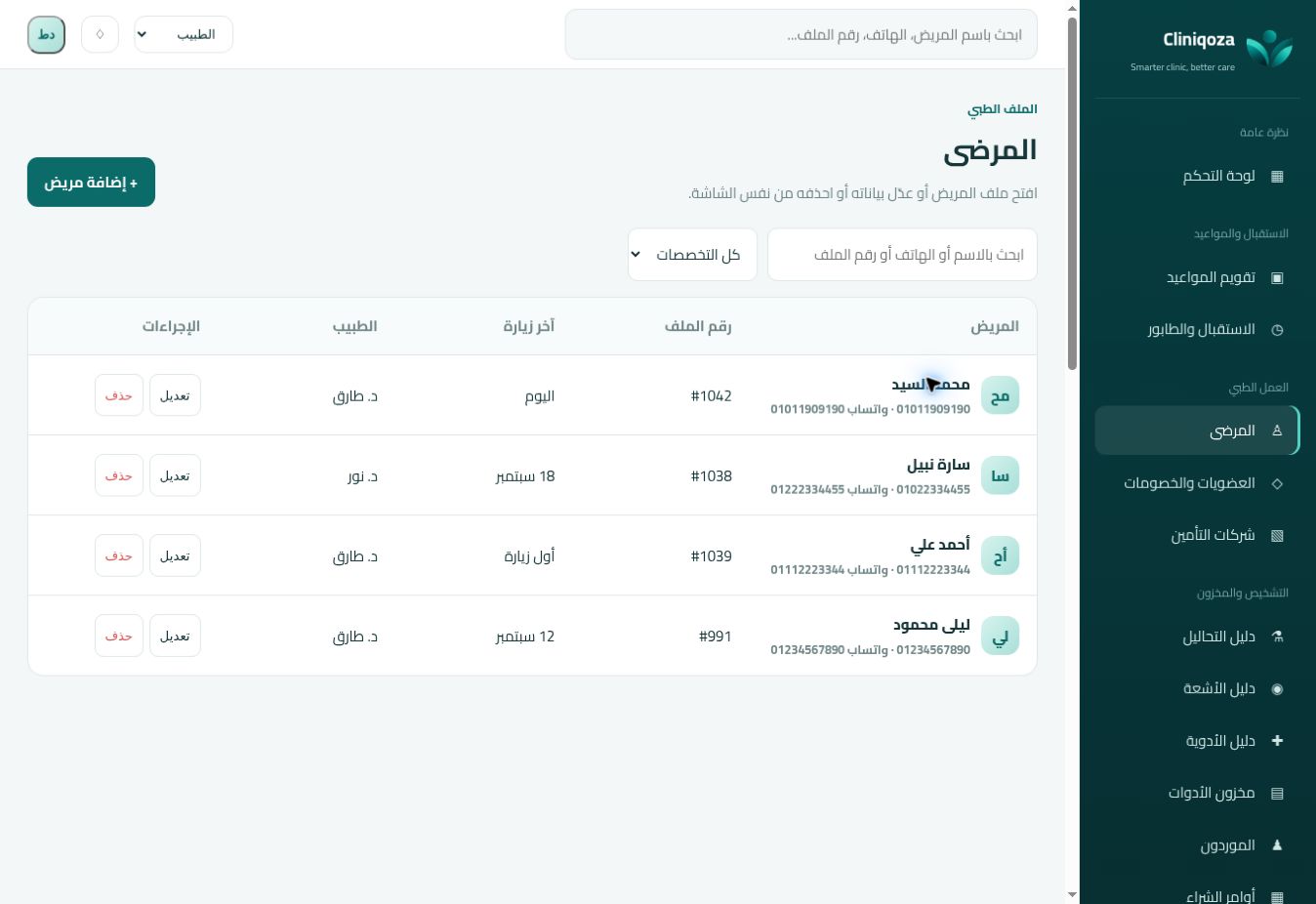Click the diamond icon button in top bar
Image resolution: width=1316 pixels, height=904 pixels.
[100, 34]
